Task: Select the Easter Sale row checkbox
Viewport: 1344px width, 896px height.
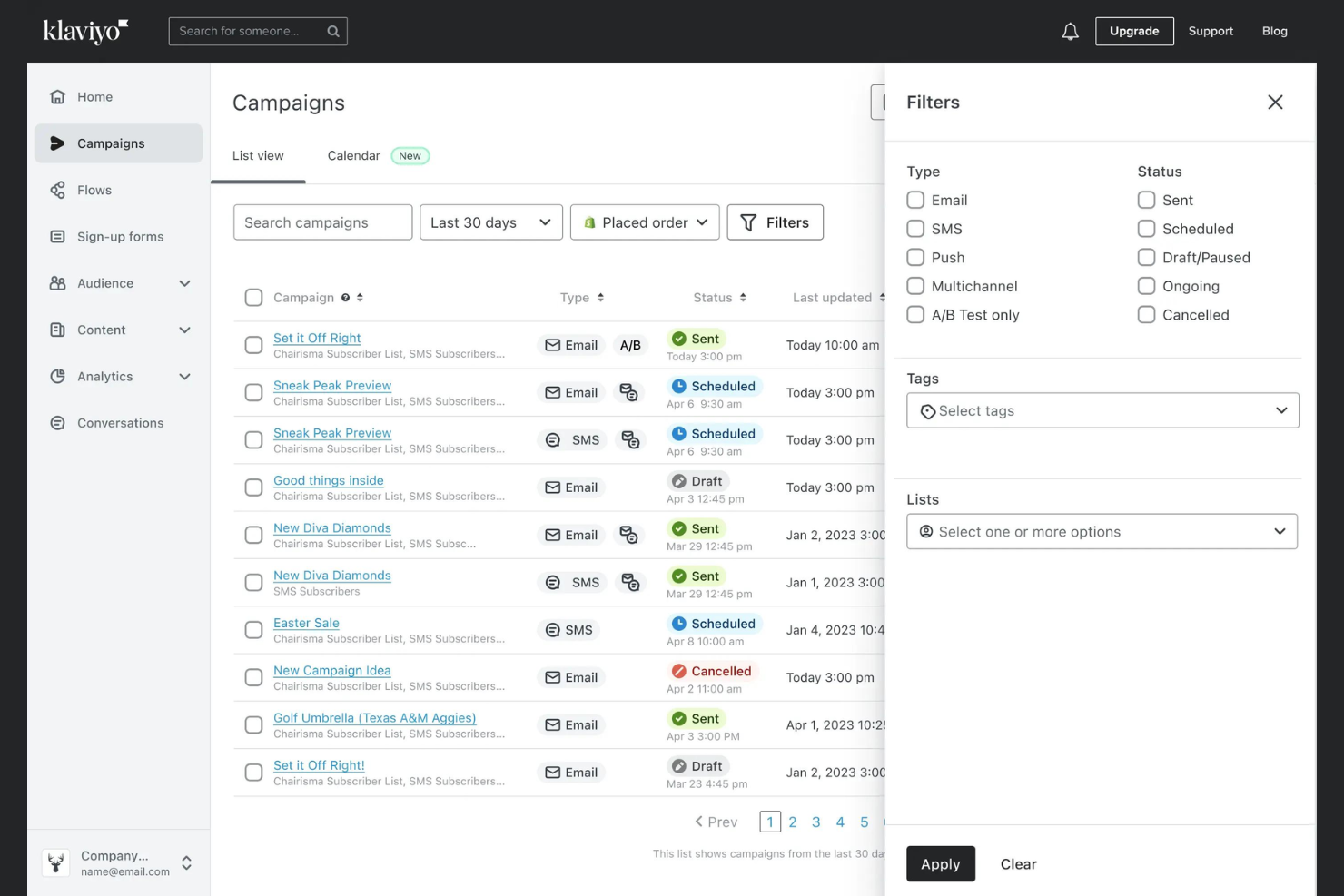Action: pyautogui.click(x=253, y=630)
